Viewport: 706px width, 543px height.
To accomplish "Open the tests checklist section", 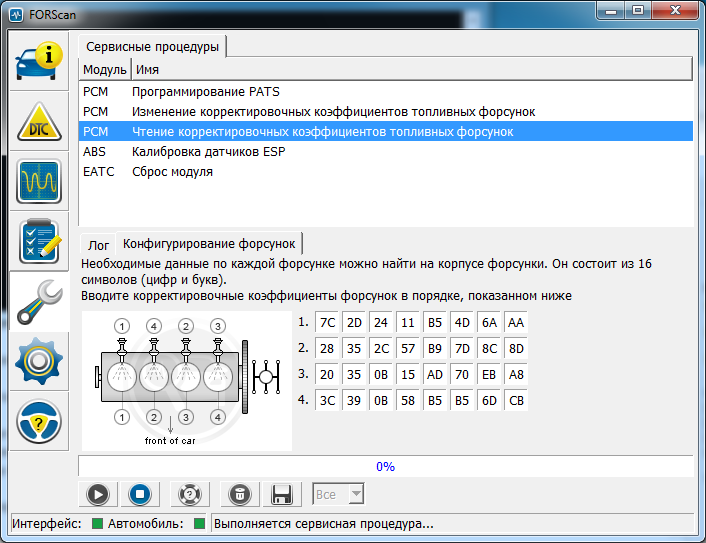I will click(39, 241).
